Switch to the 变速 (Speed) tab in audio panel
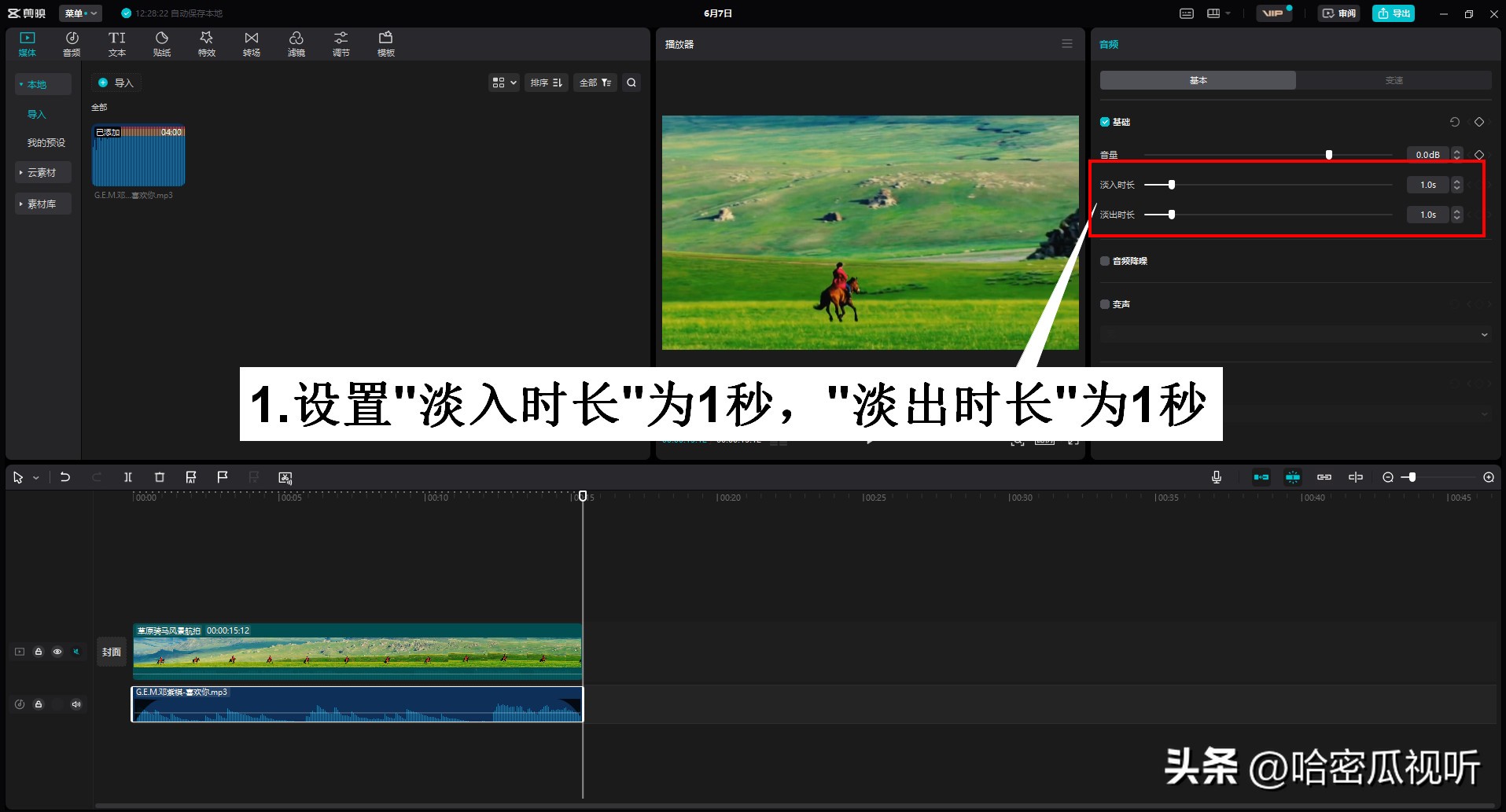The height and width of the screenshot is (812, 1506). point(1393,79)
